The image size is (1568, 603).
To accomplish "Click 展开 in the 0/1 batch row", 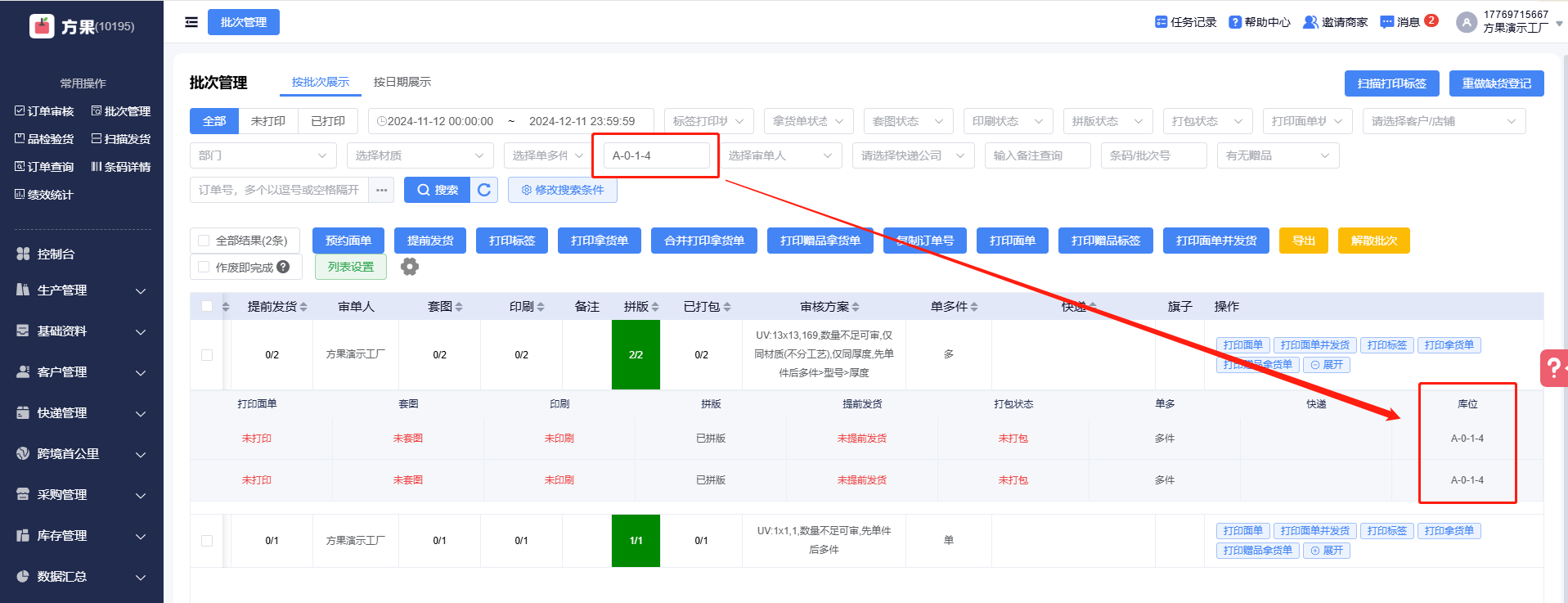I will pos(1327,551).
